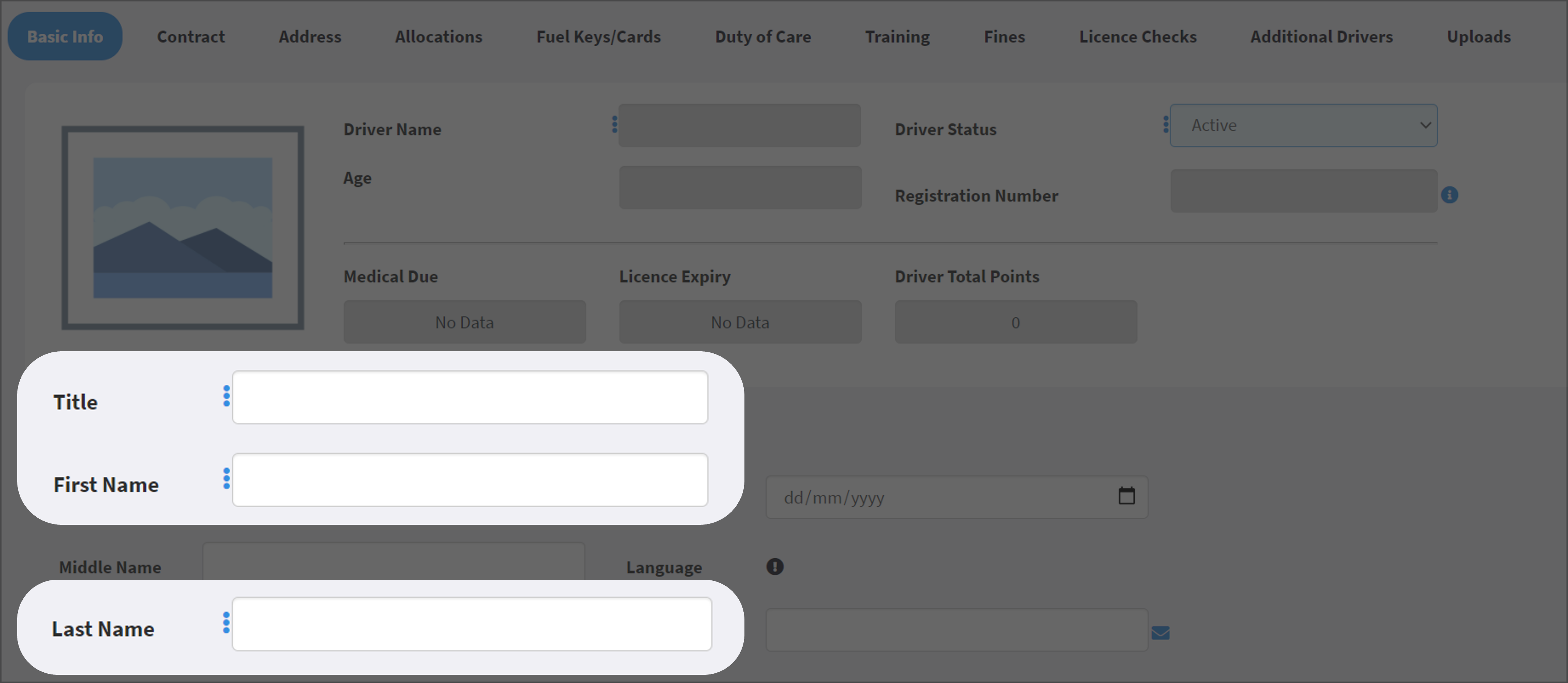This screenshot has width=1568, height=683.
Task: Go to the Uploads tab
Action: [1479, 37]
